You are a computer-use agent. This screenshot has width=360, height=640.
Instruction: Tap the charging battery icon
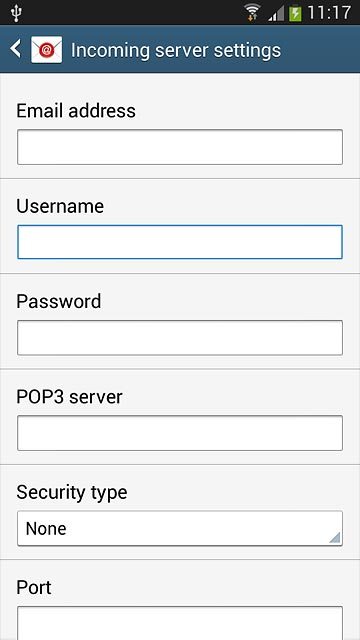click(295, 13)
